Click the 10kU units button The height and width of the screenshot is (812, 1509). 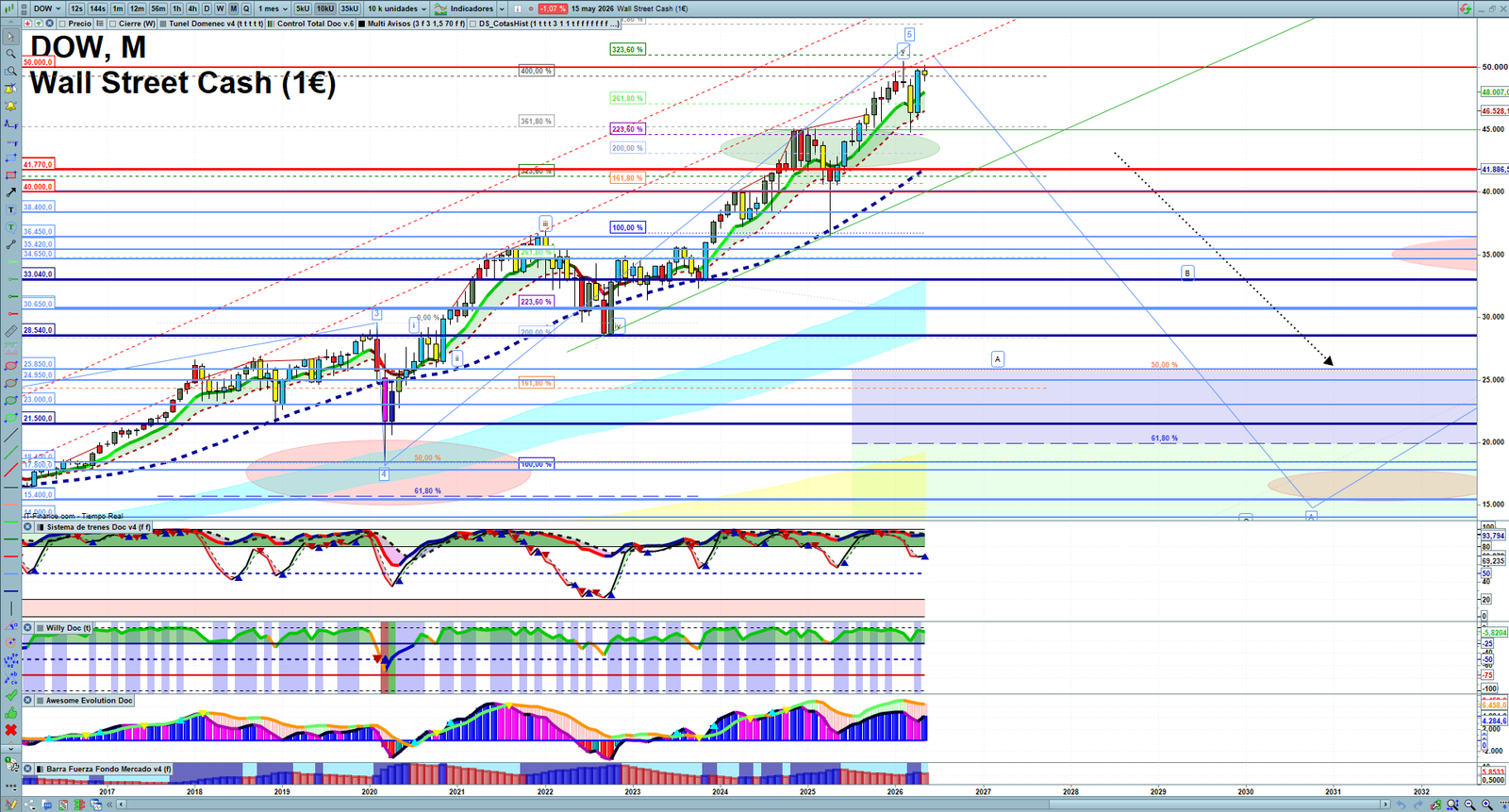[x=325, y=8]
